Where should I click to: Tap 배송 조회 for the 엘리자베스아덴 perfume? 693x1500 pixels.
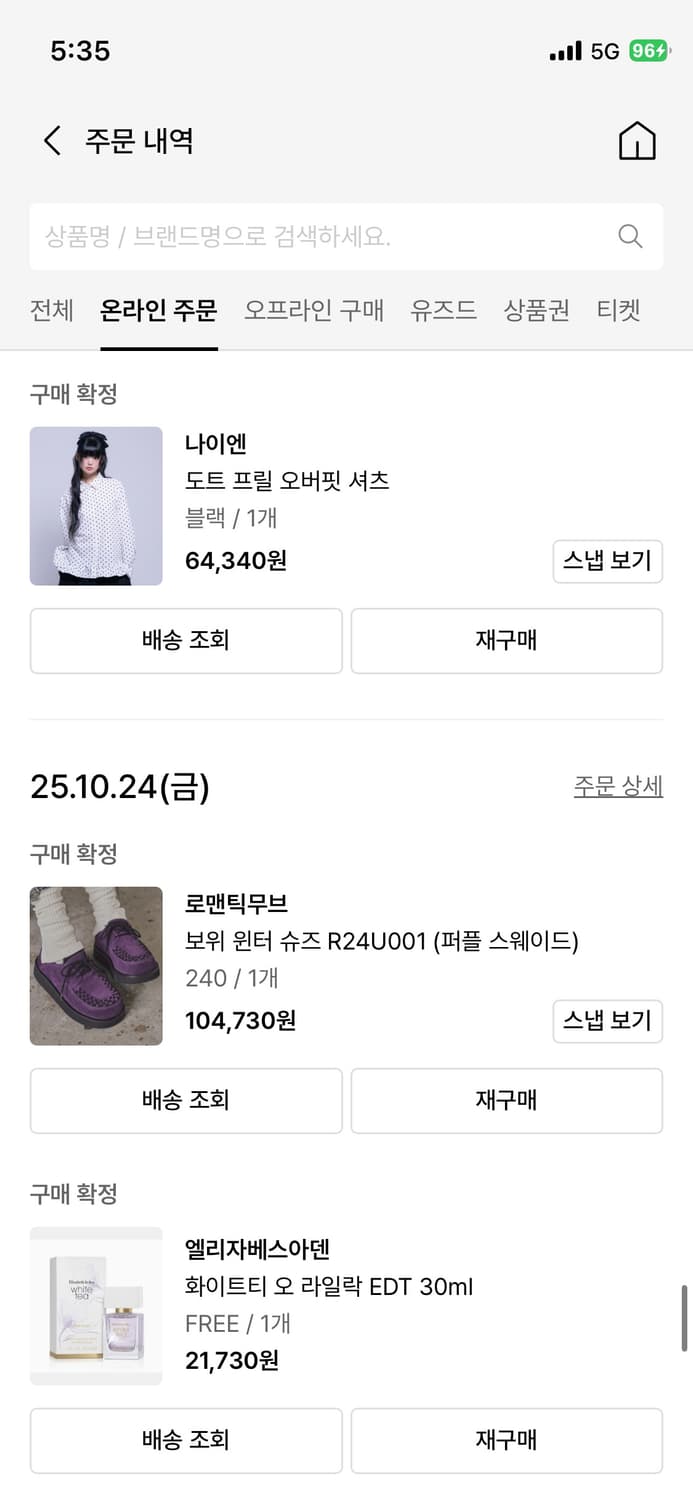click(x=186, y=1439)
